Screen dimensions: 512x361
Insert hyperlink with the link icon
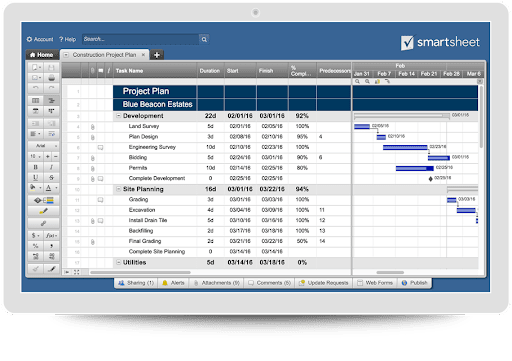tap(43, 223)
